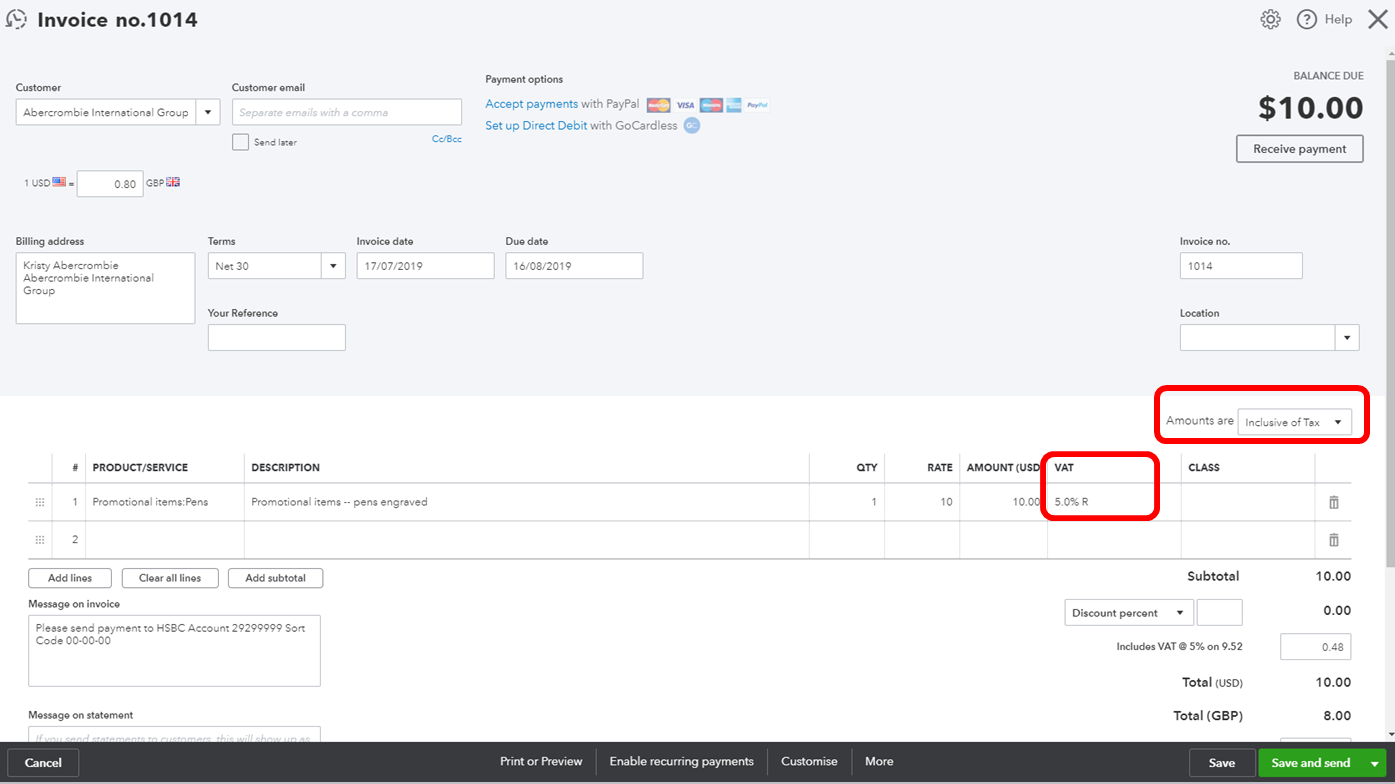This screenshot has width=1395, height=784.
Task: Delete line 2 with the trash icon
Action: coord(1333,540)
